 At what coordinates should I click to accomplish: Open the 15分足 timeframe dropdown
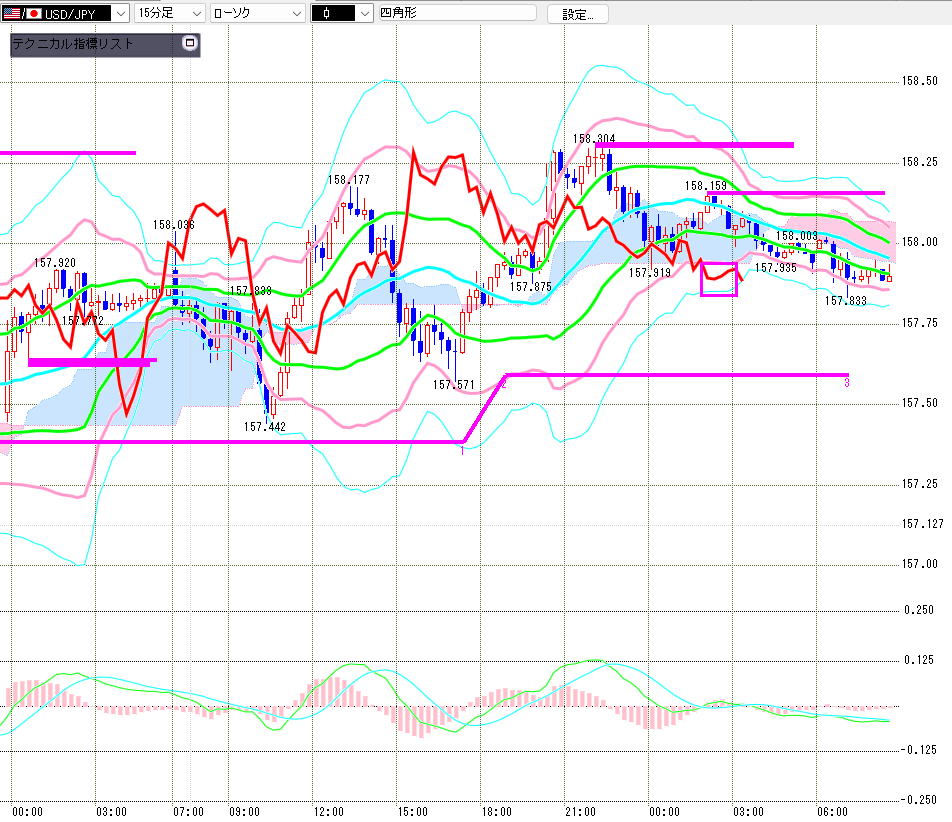169,13
